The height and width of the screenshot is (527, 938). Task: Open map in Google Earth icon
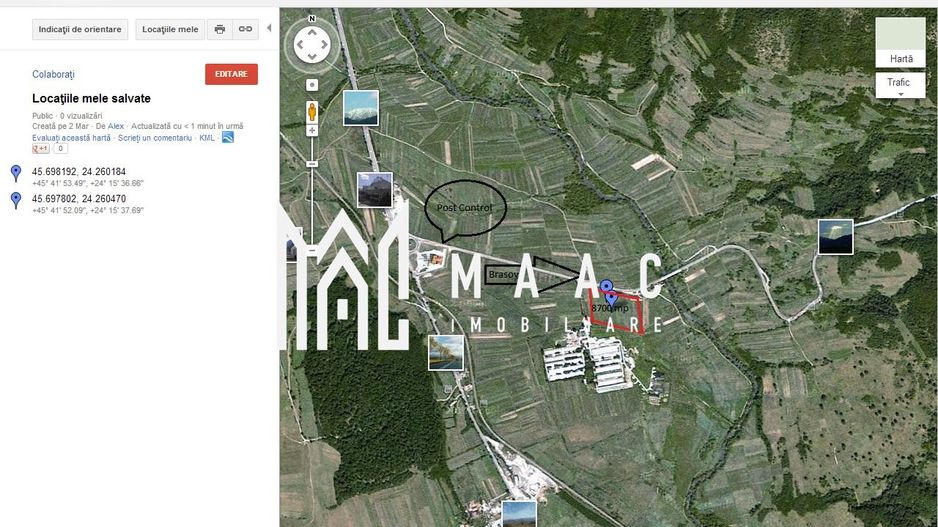pyautogui.click(x=227, y=137)
